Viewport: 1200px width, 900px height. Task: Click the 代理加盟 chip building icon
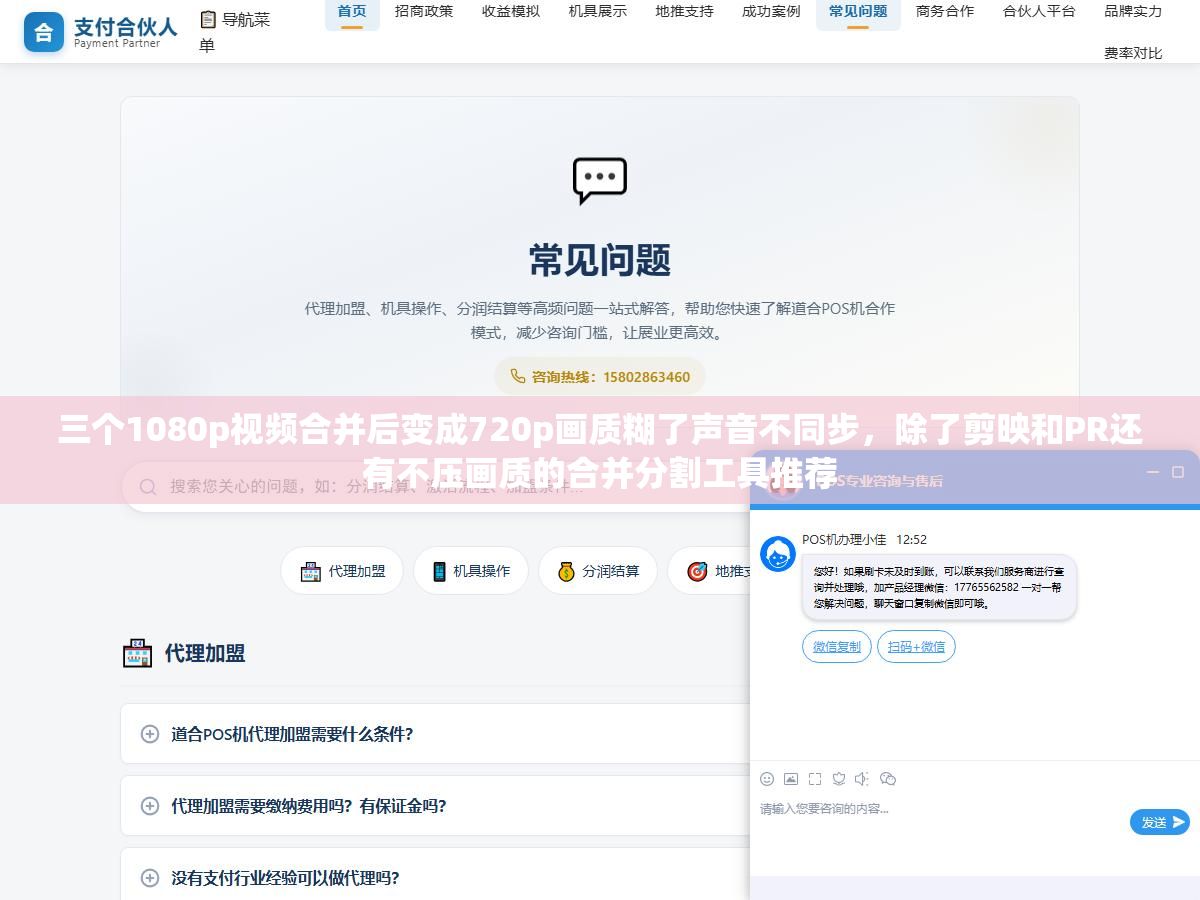coord(310,571)
